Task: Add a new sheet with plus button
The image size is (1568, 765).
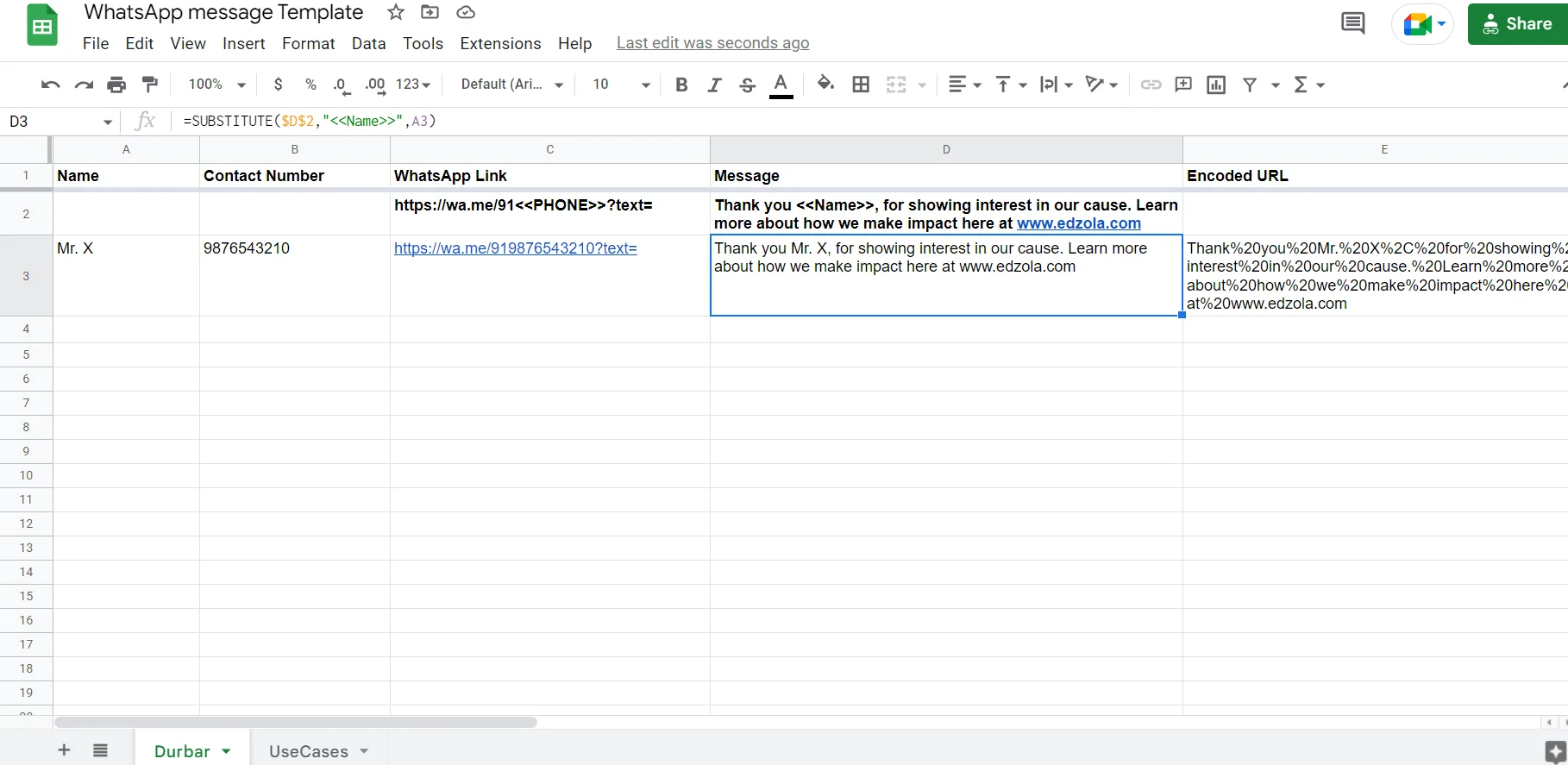Action: [64, 750]
